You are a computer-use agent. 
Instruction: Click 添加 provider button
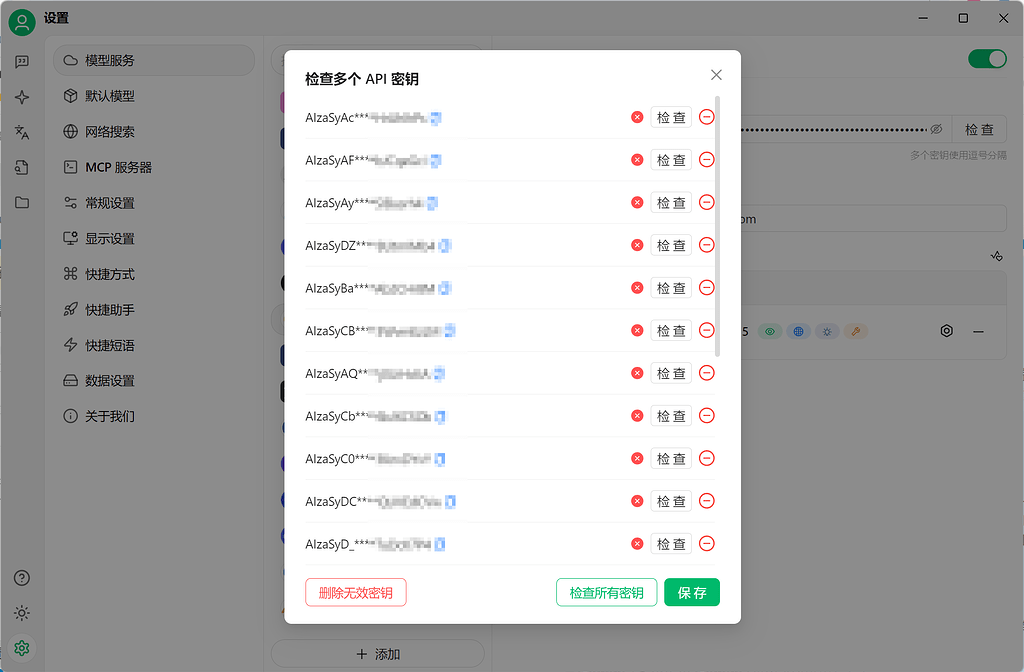coord(377,654)
